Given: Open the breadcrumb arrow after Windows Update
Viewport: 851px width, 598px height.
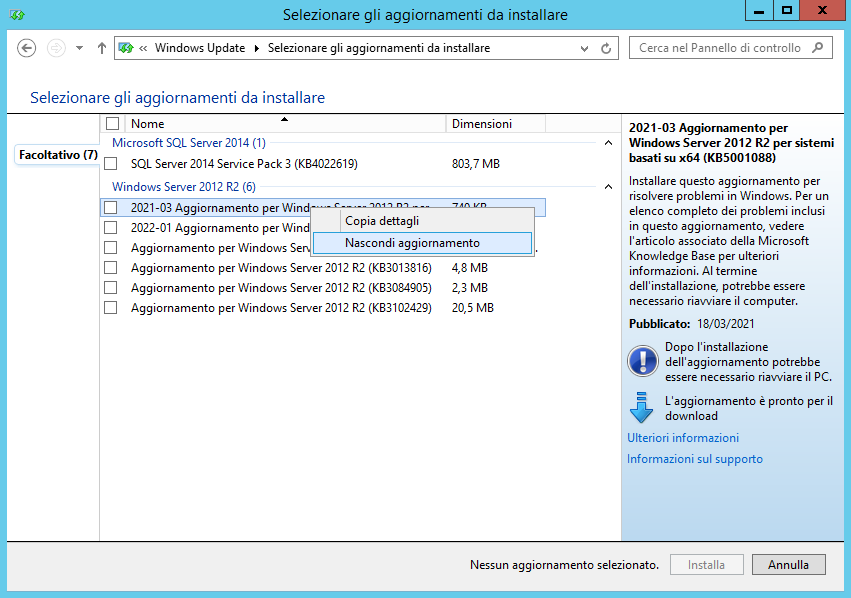Looking at the screenshot, I should click(x=257, y=48).
